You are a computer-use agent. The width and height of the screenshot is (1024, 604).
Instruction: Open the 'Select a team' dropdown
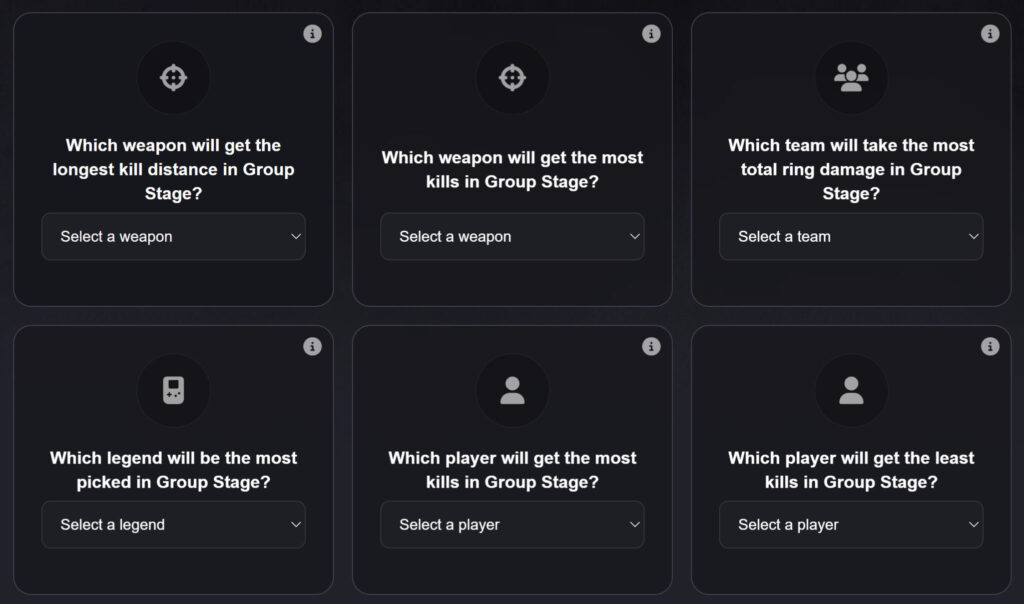pos(851,237)
